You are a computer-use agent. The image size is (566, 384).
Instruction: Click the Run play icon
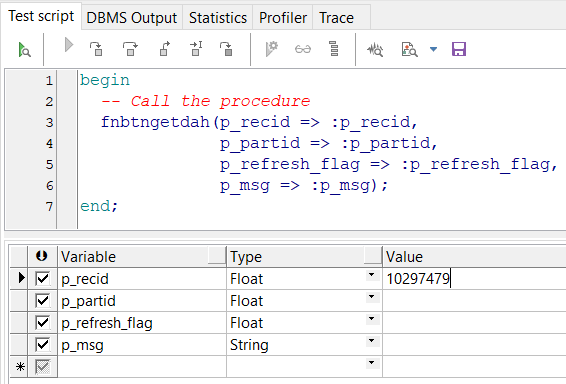pyautogui.click(x=69, y=46)
